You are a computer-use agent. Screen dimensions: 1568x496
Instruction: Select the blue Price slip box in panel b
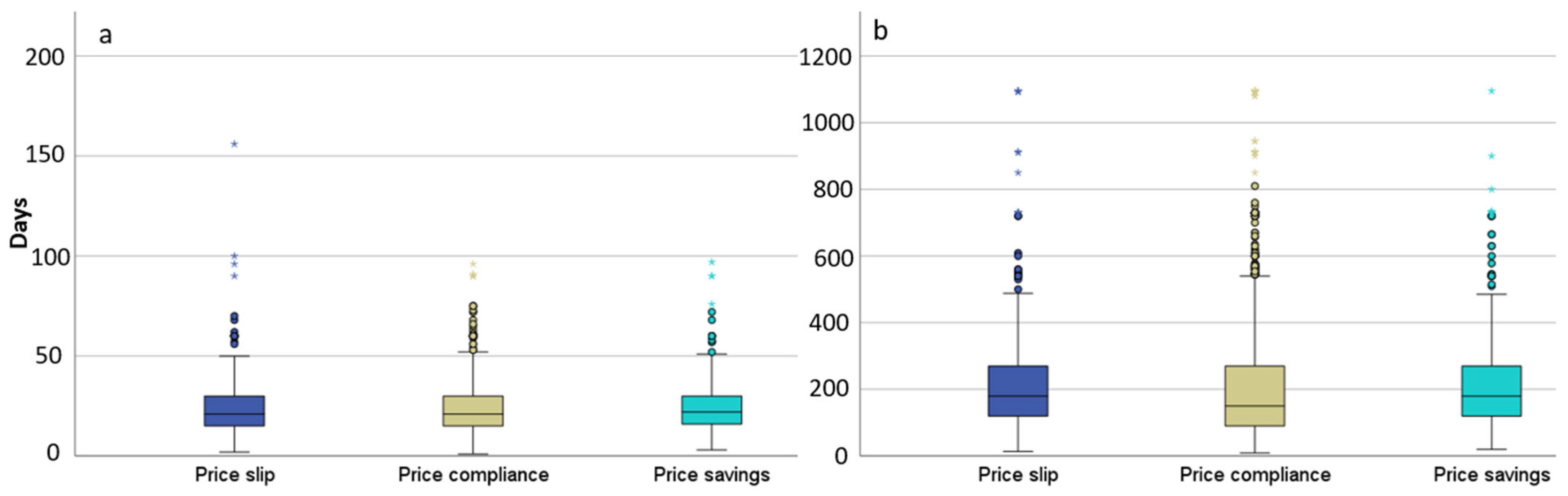1018,391
